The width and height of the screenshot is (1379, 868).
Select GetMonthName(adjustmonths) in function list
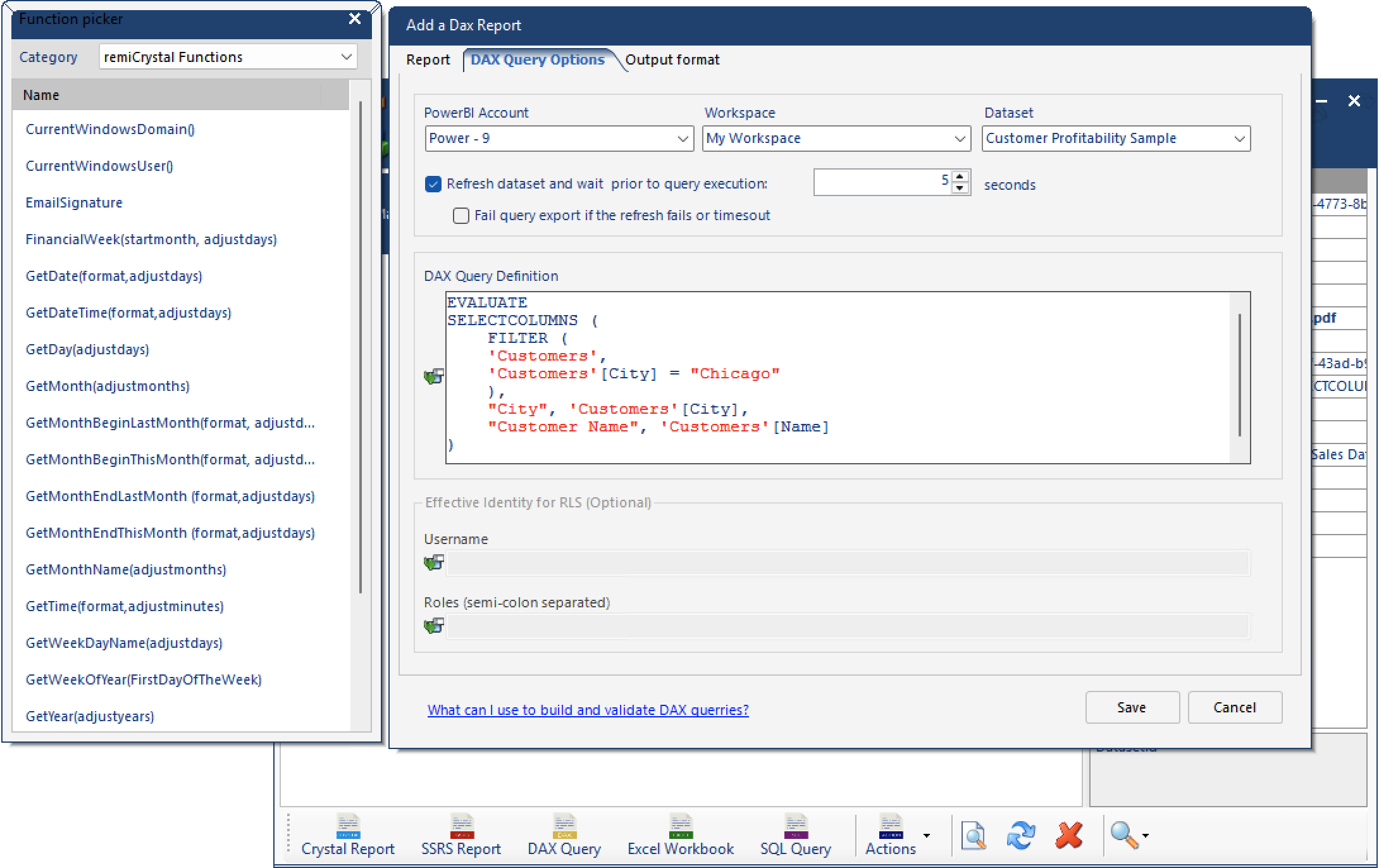126,570
